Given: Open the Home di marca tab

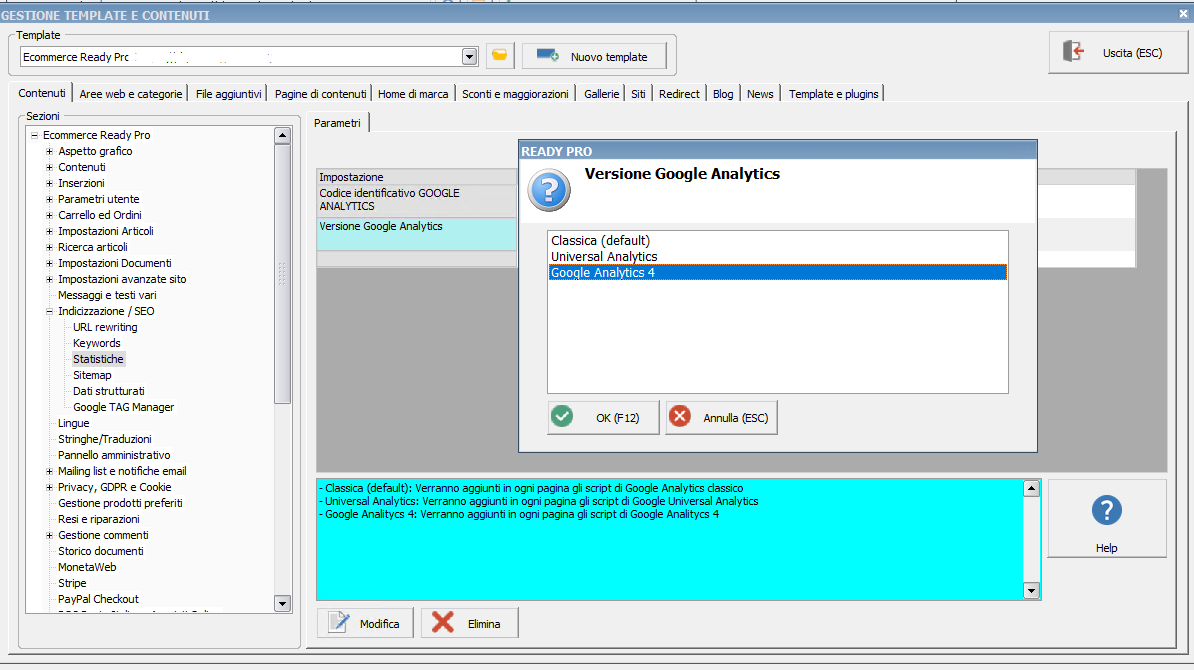Looking at the screenshot, I should (413, 94).
